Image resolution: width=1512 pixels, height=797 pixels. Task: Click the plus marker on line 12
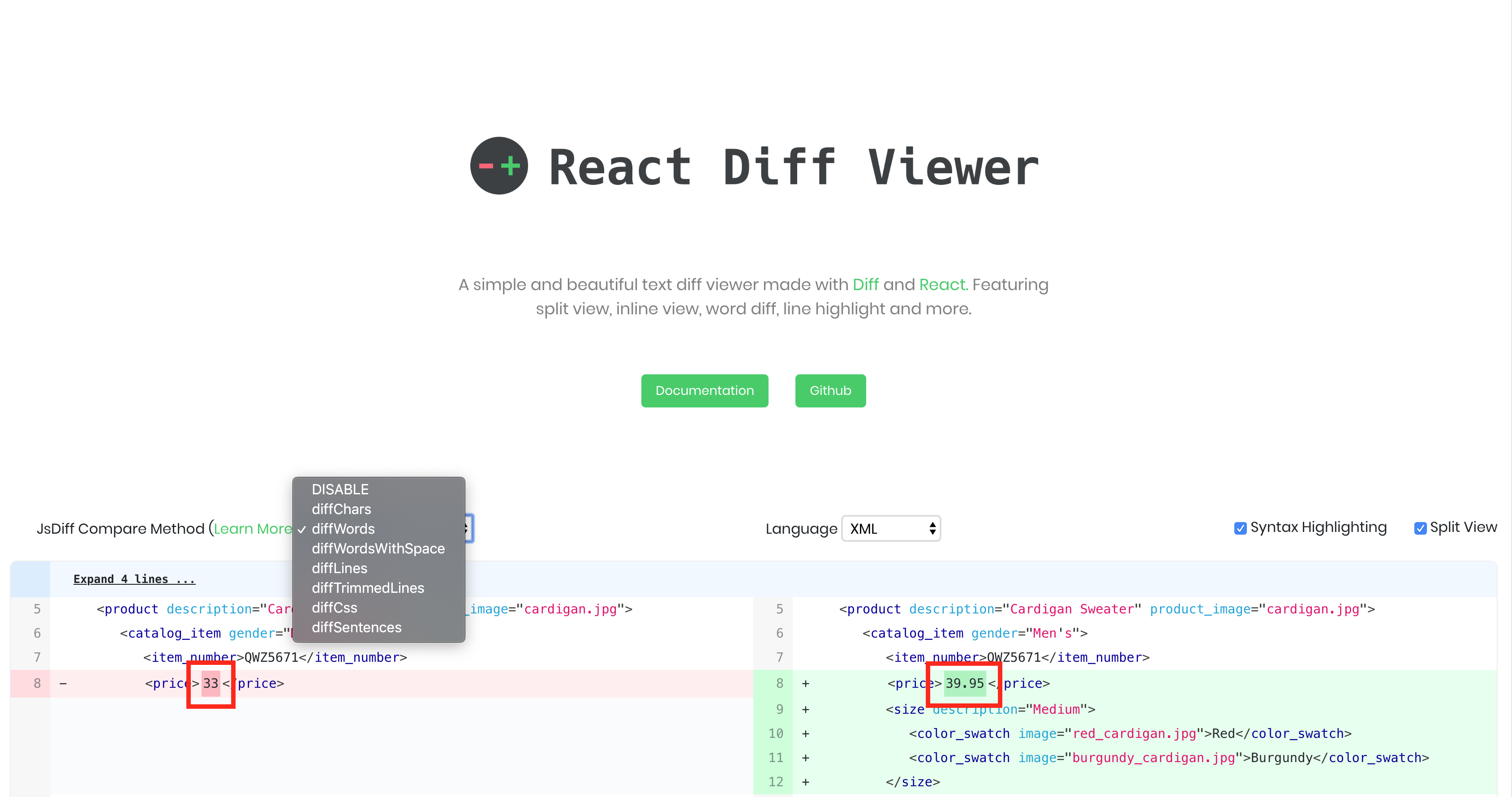click(805, 782)
